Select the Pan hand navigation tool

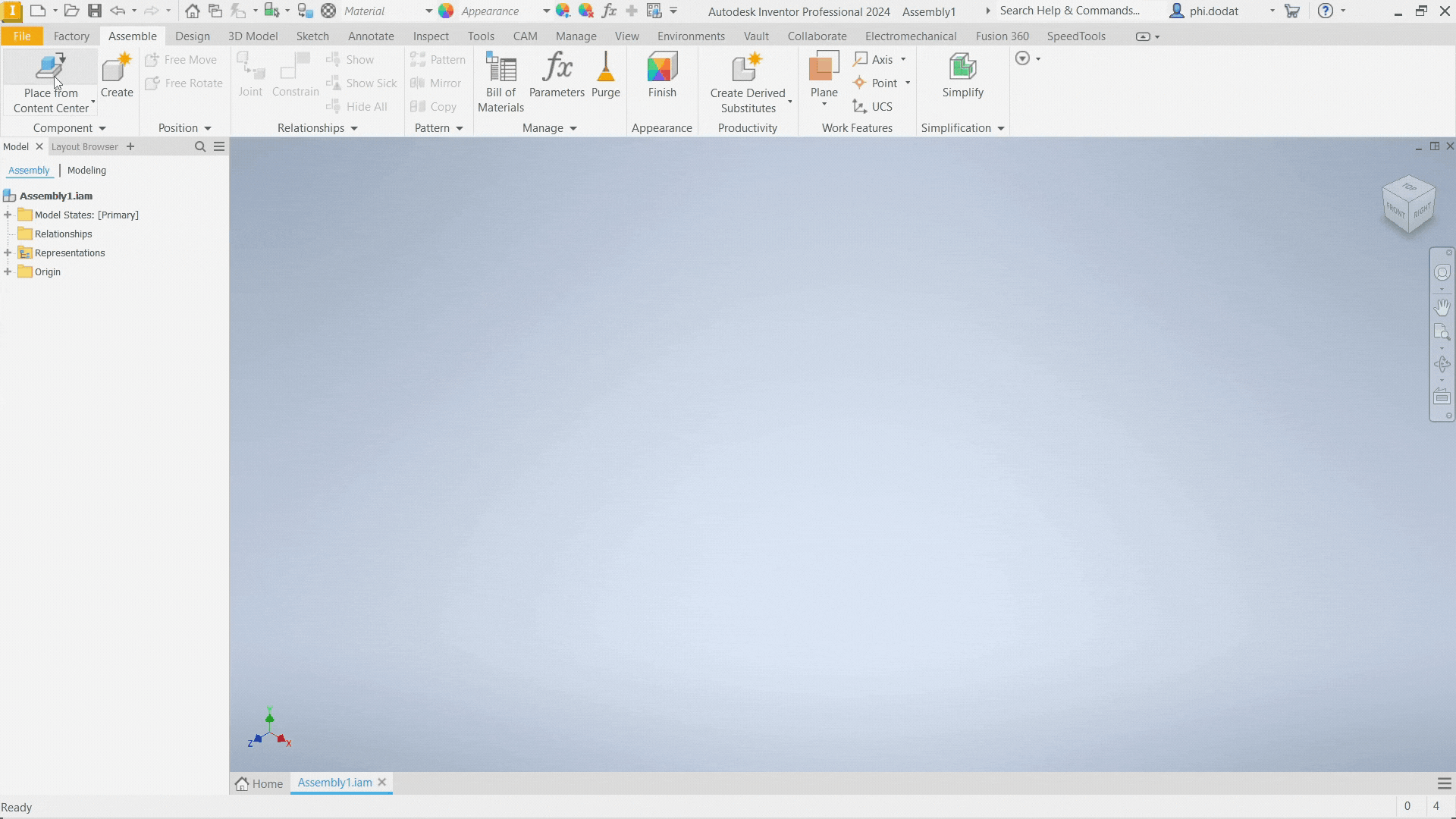pyautogui.click(x=1442, y=306)
